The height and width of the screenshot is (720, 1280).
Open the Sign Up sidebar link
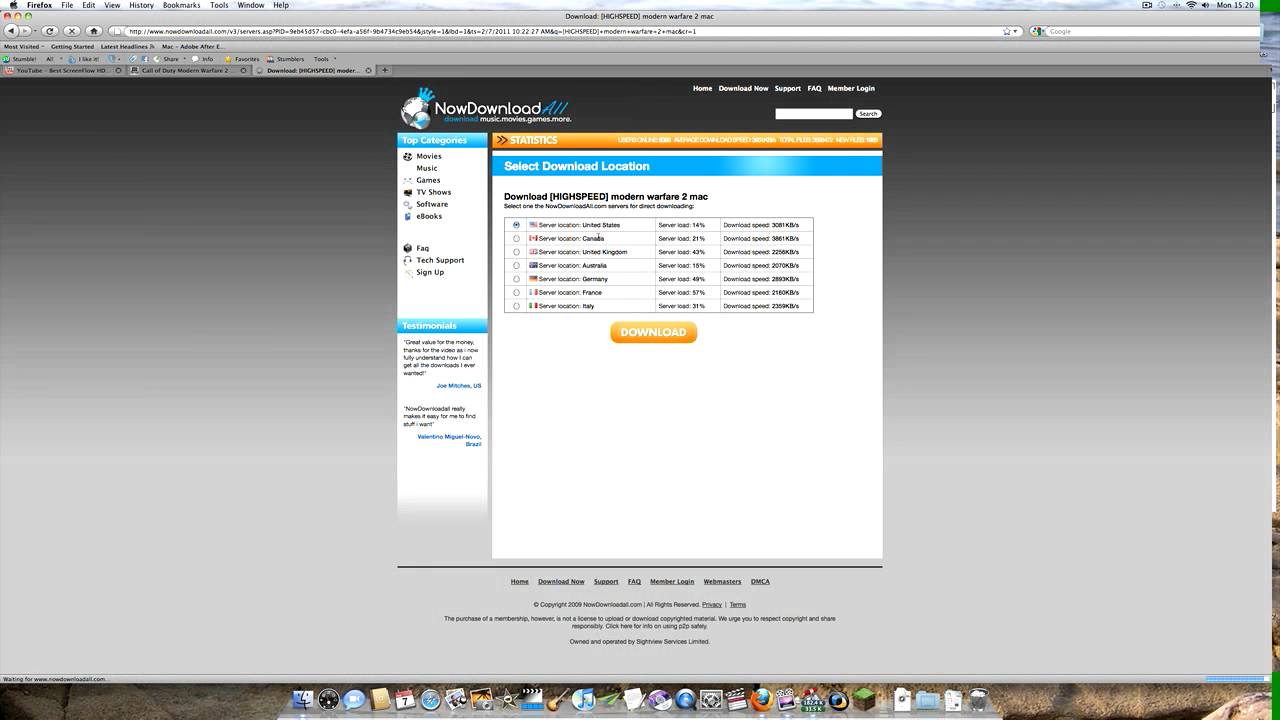[430, 272]
